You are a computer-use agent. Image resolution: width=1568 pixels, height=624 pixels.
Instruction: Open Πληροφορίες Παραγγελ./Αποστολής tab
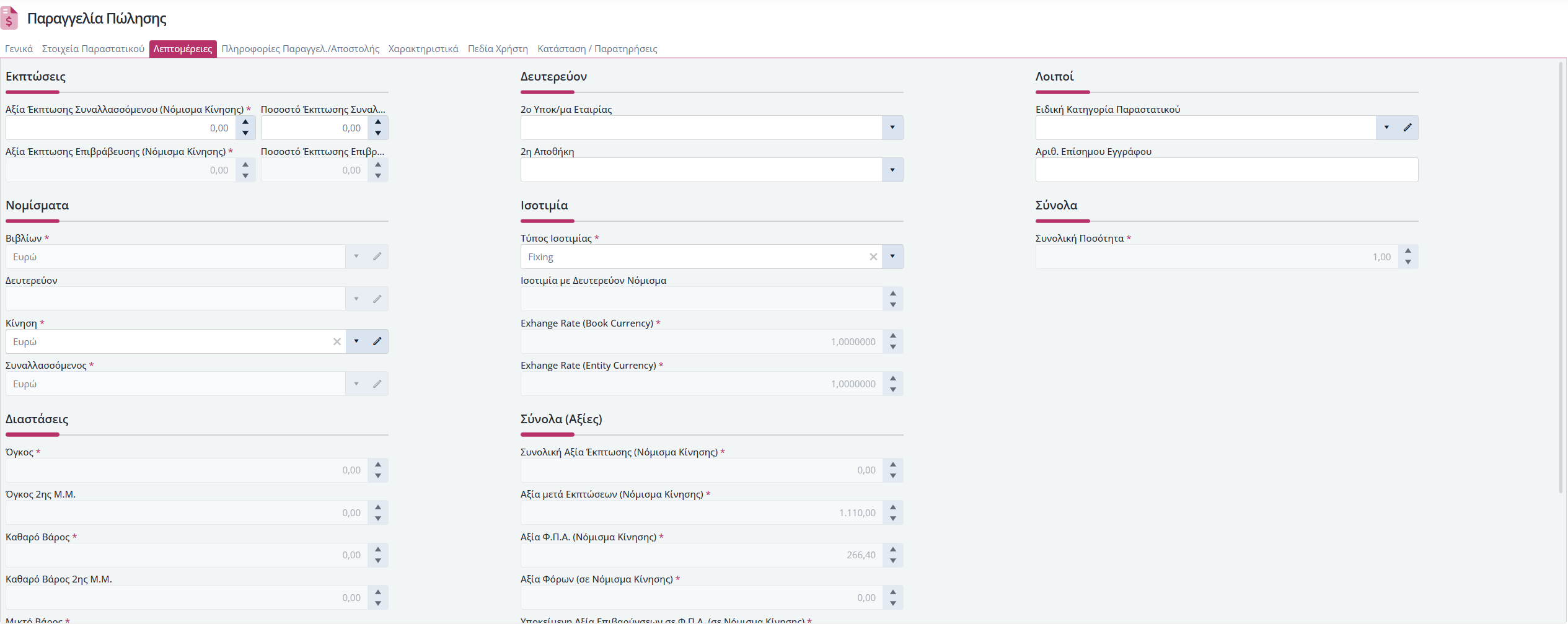[x=301, y=49]
